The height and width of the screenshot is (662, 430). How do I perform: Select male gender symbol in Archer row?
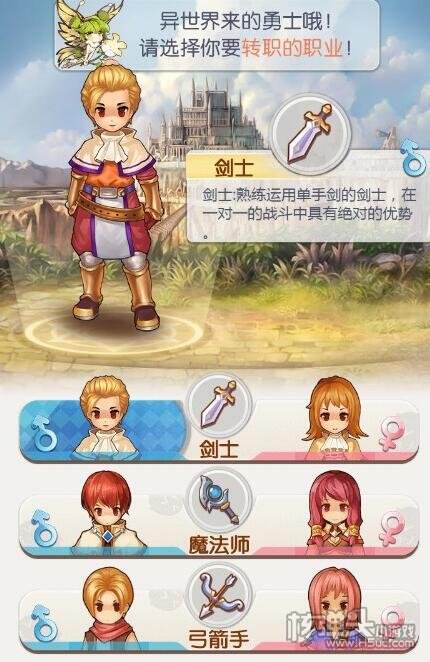pos(44,623)
